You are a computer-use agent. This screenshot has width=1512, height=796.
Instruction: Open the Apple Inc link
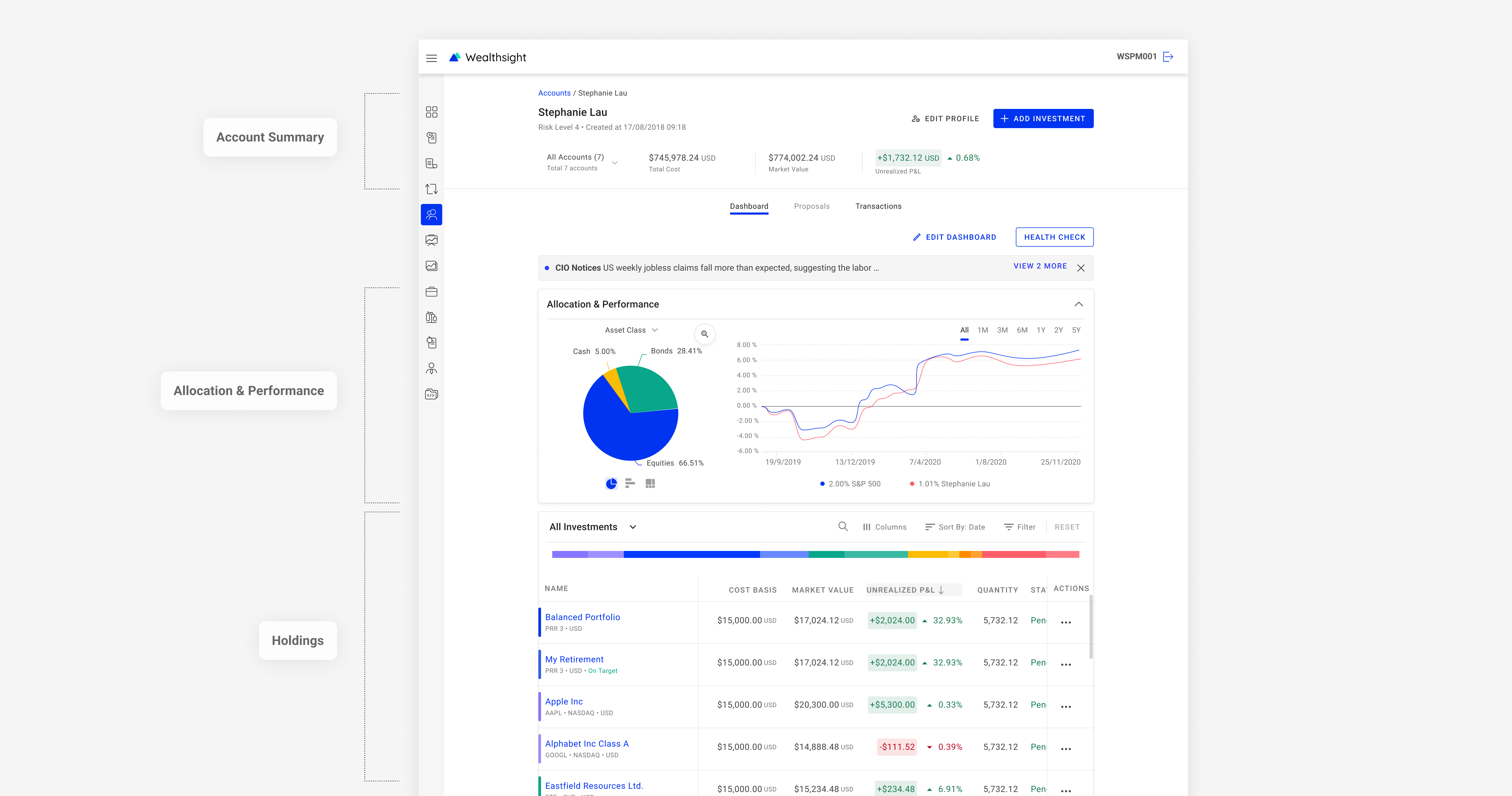pyautogui.click(x=563, y=702)
